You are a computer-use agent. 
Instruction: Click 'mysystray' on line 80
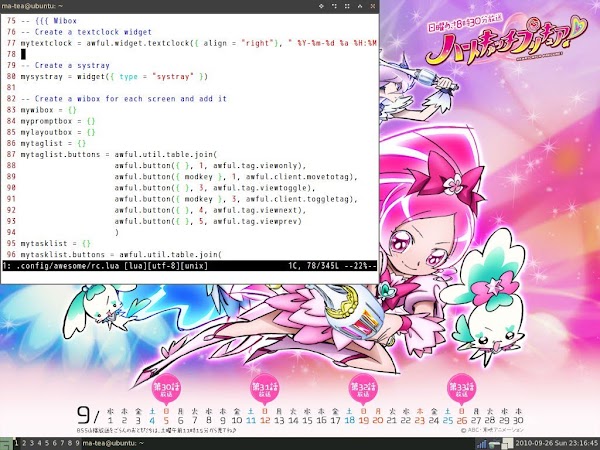pos(42,77)
